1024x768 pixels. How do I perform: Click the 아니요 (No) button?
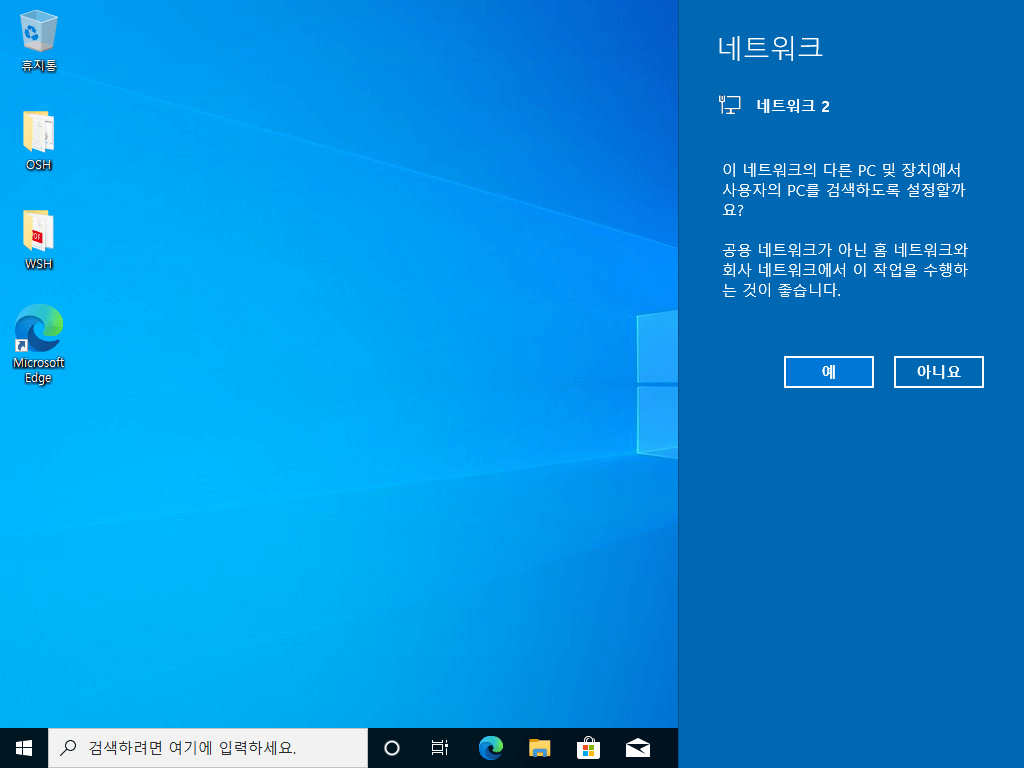938,372
